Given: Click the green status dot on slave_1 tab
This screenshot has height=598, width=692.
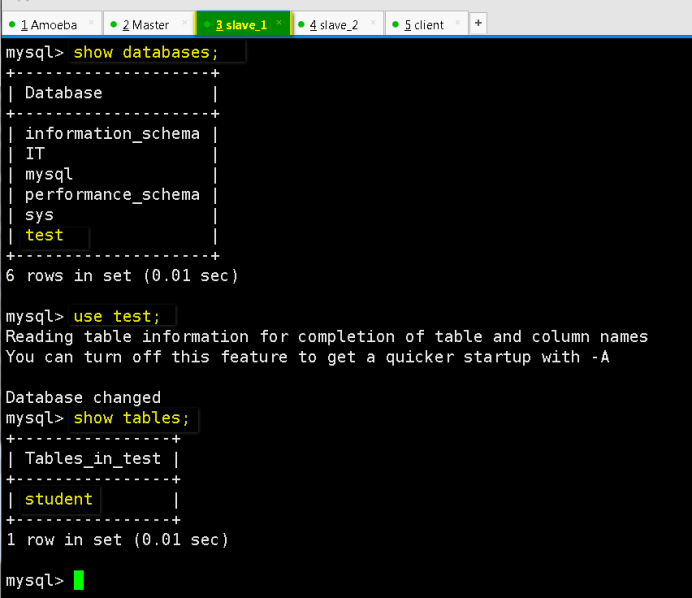Looking at the screenshot, I should point(207,24).
